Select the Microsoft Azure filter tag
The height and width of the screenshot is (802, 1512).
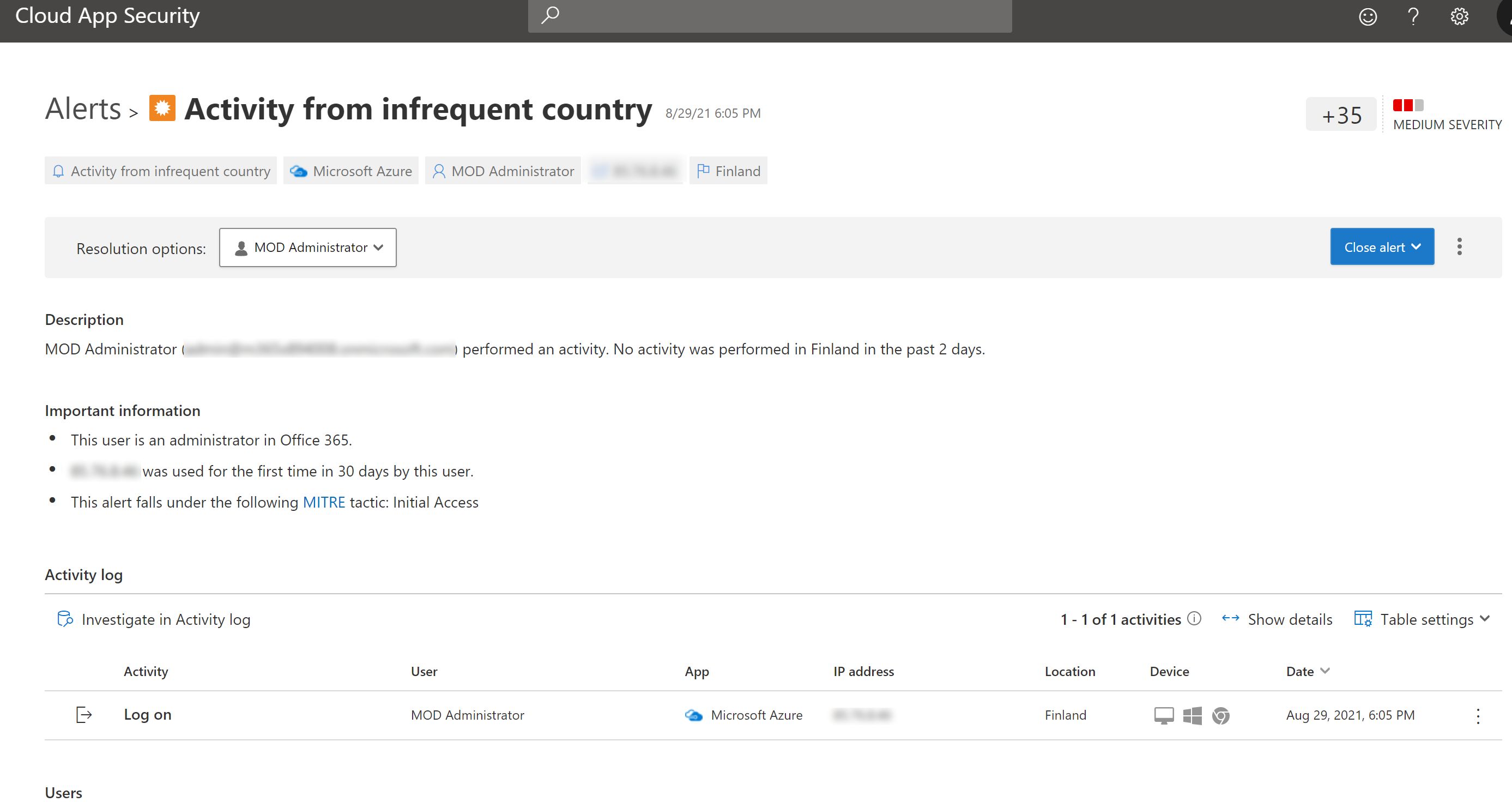pos(351,171)
